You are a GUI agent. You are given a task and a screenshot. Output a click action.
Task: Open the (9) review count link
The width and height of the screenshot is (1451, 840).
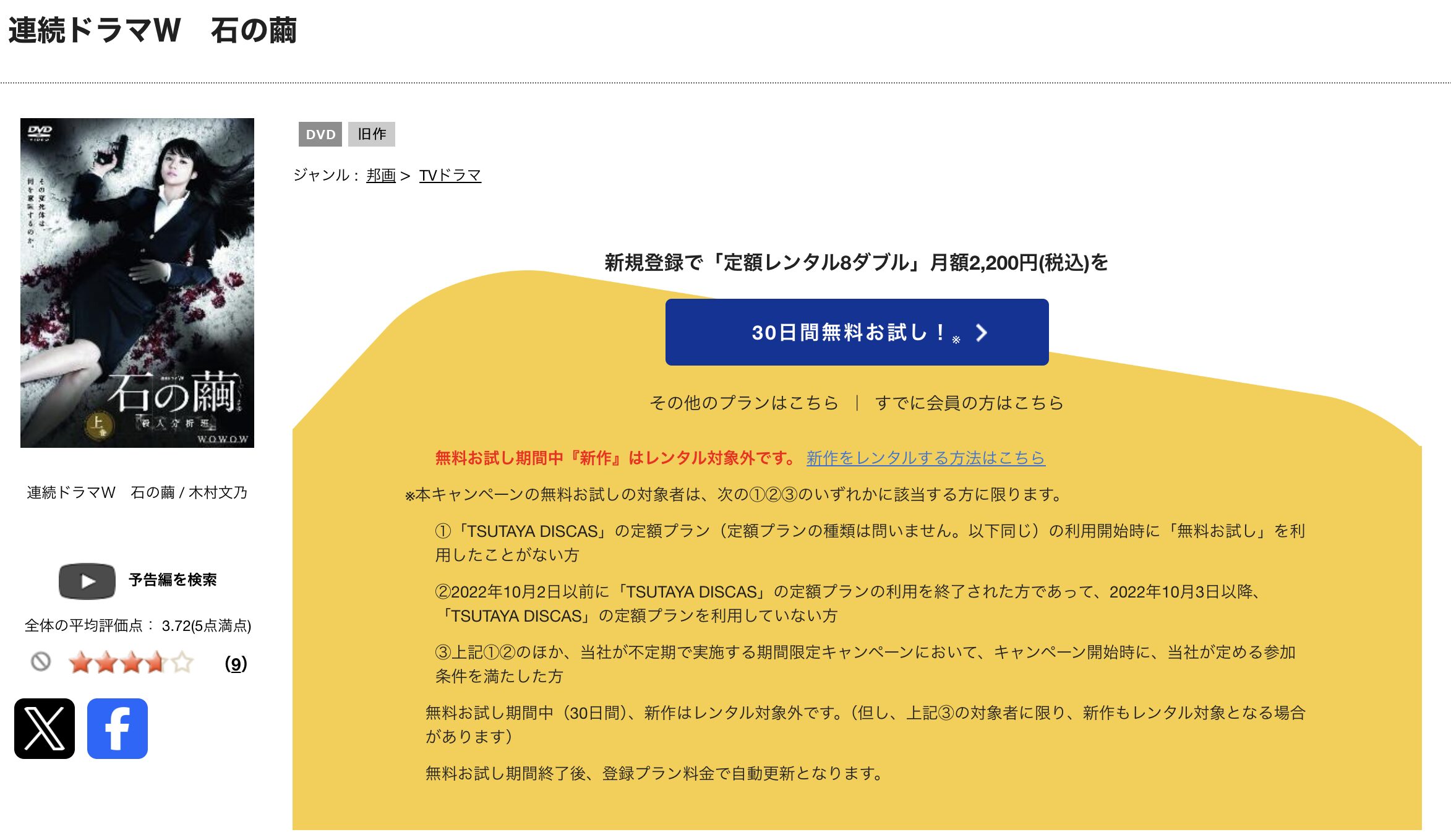(x=236, y=663)
